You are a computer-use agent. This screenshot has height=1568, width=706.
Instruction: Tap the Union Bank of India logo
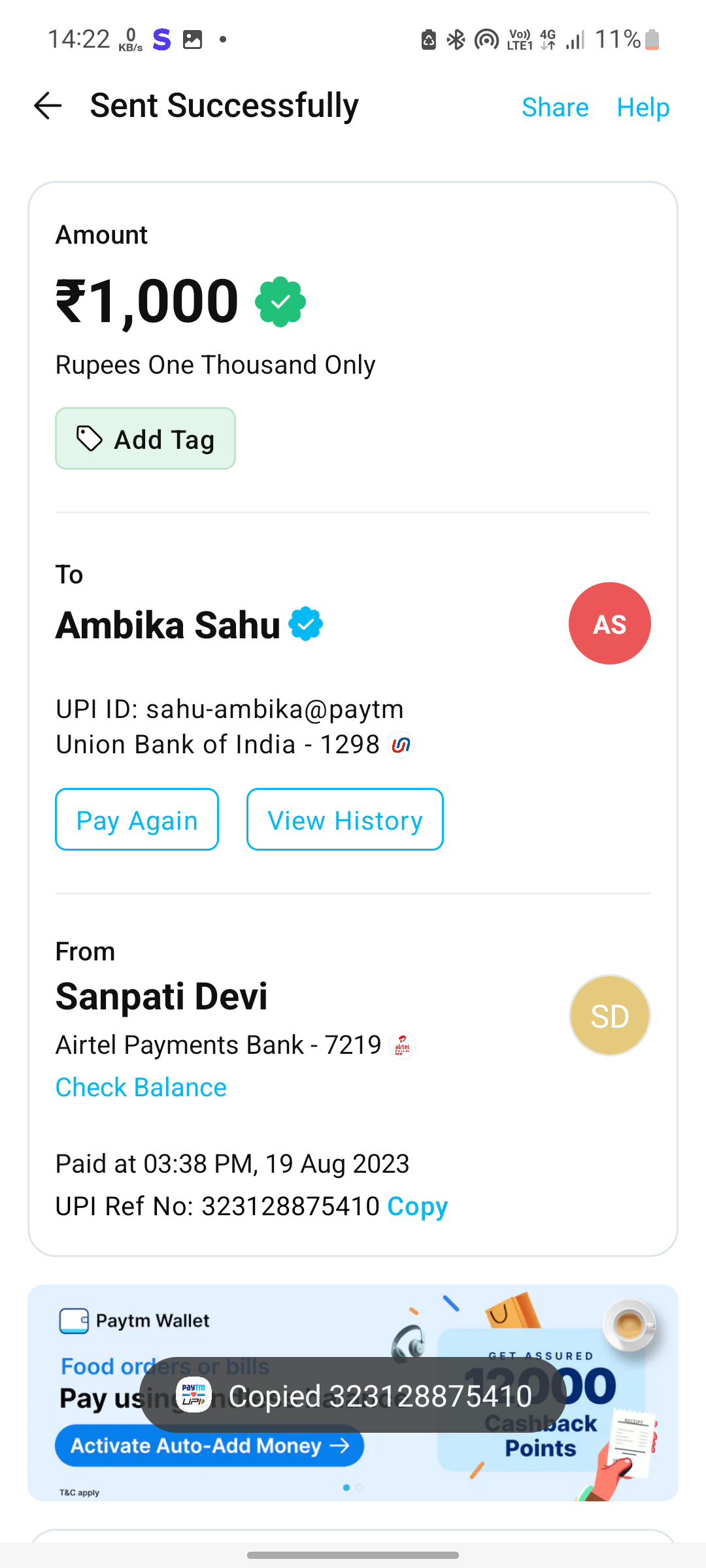[x=401, y=745]
